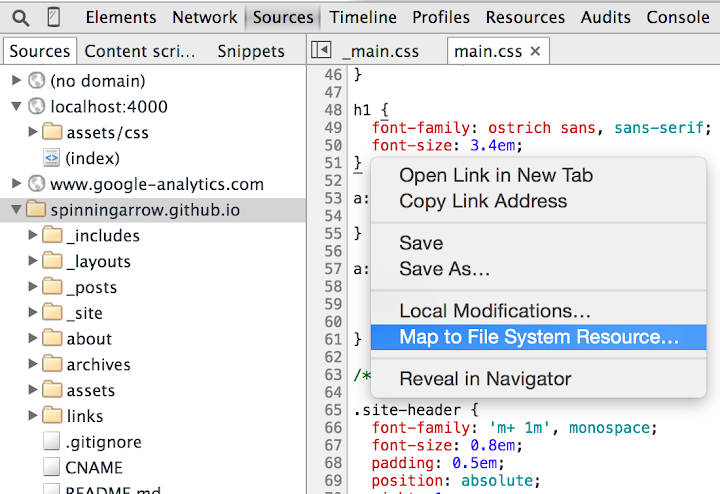Click the (index) document icon

coord(51,157)
